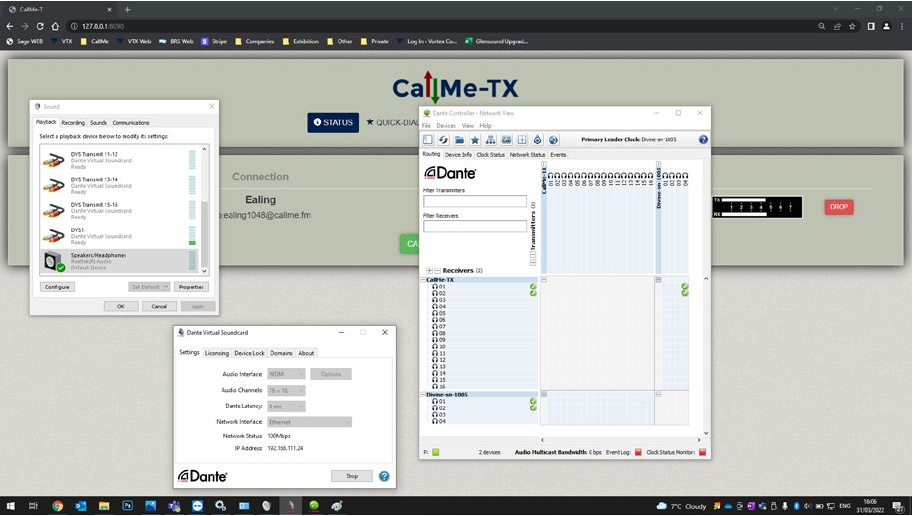Open the Windows Start menu
Image resolution: width=913 pixels, height=516 pixels.
[10, 506]
